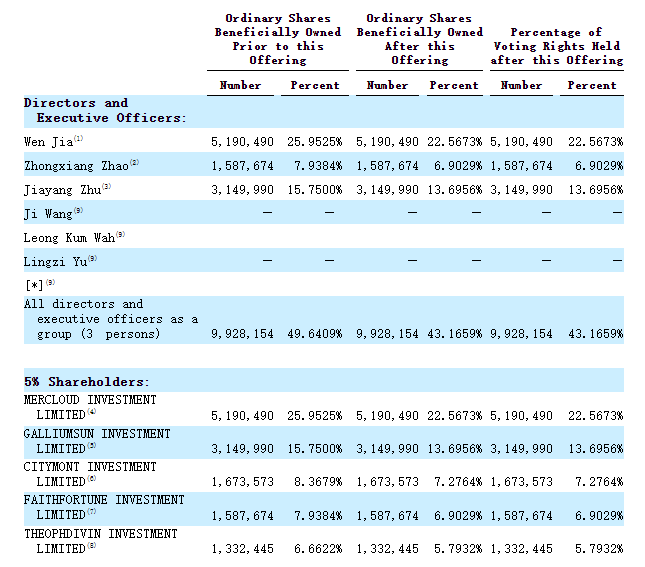
Task: Click the 49.6409% group prior-offering percent
Action: point(315,334)
